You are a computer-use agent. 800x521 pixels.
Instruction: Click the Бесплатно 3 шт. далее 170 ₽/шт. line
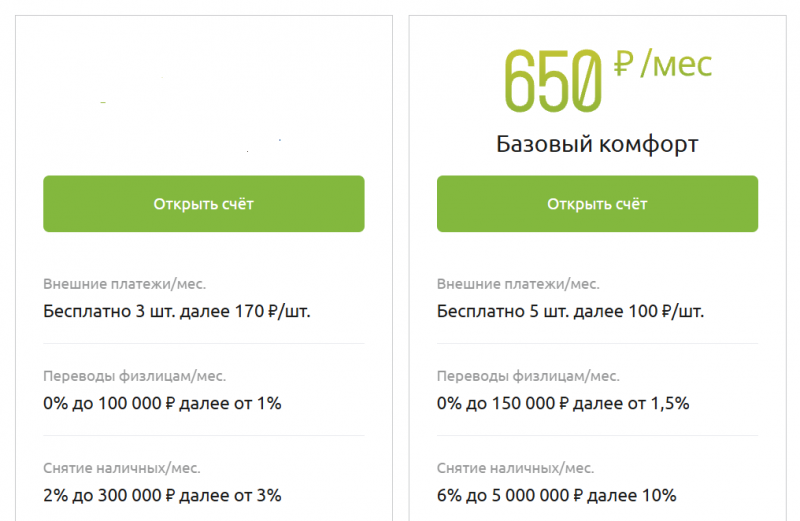pos(177,311)
